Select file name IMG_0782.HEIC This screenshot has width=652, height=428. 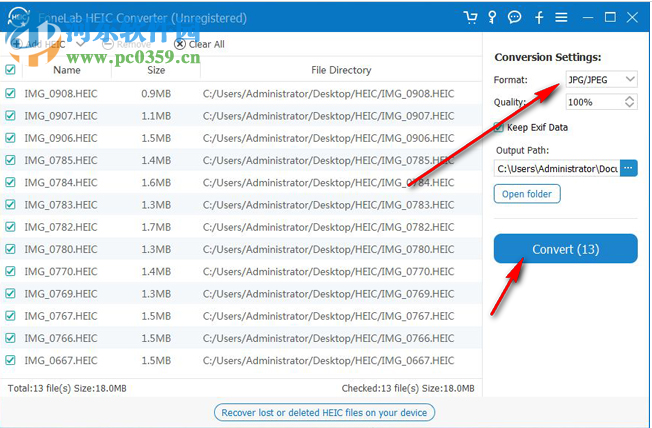click(61, 227)
